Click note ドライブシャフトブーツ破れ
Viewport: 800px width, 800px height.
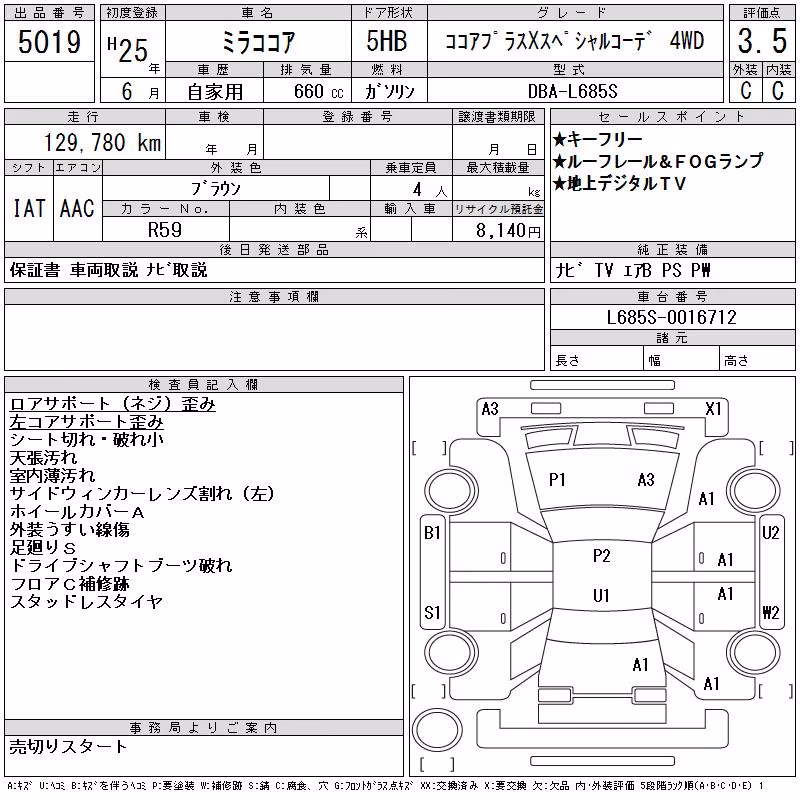(x=121, y=565)
